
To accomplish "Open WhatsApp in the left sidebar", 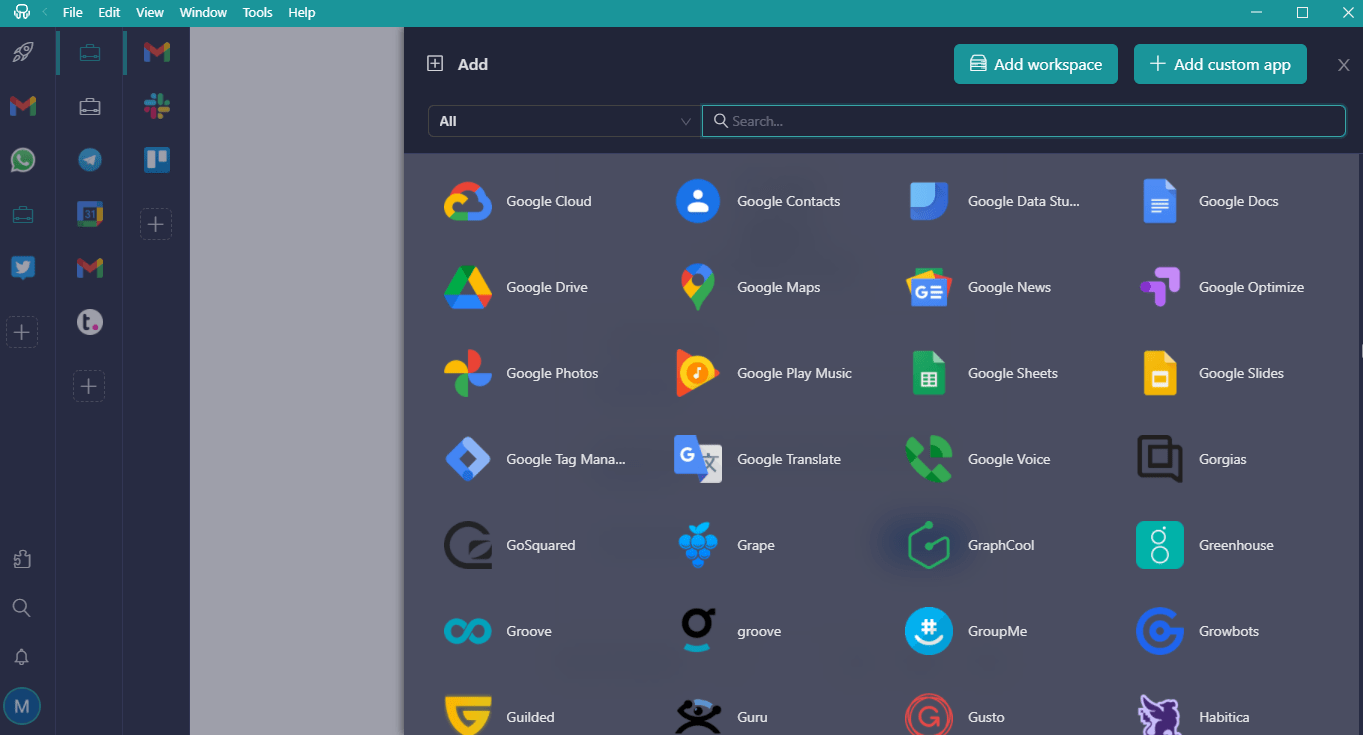I will [x=22, y=160].
